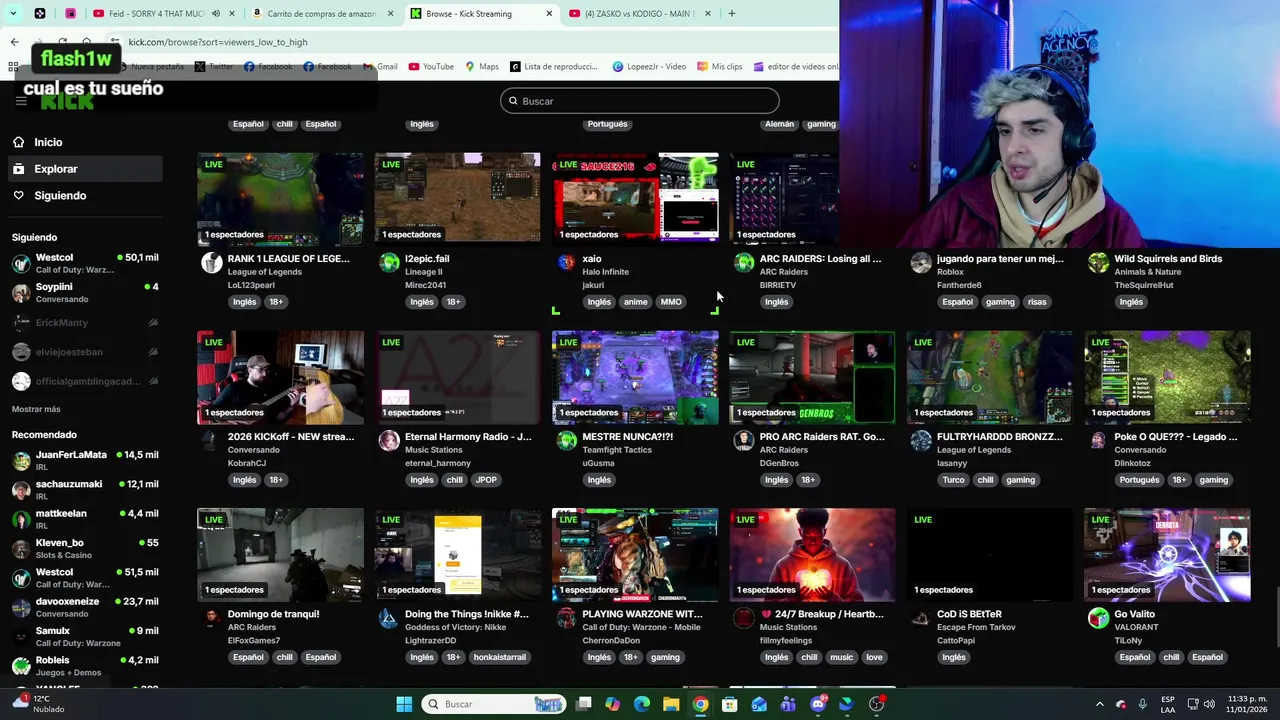Image resolution: width=1280 pixels, height=720 pixels.
Task: Click Turco tag on FULTRYHARDDD BRONZZ stream
Action: (953, 480)
